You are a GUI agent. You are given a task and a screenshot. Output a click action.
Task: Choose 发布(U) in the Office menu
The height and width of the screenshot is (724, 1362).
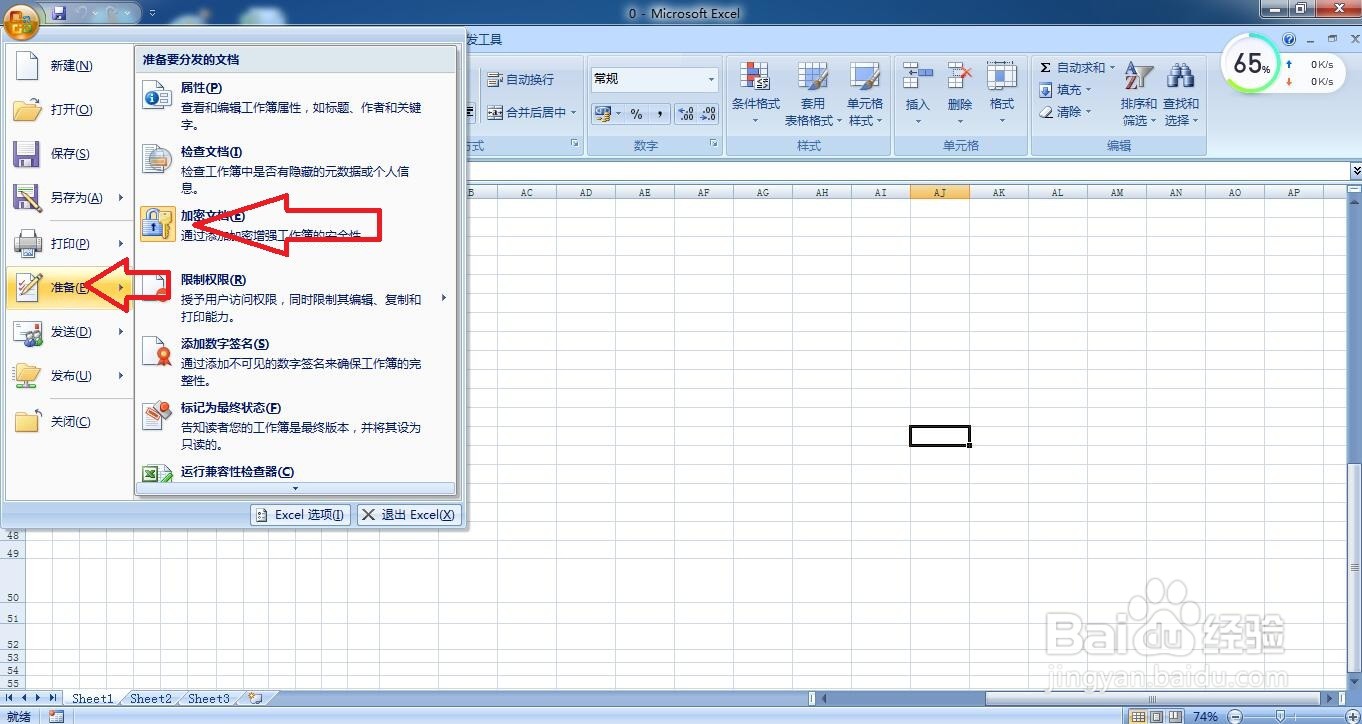tap(68, 376)
